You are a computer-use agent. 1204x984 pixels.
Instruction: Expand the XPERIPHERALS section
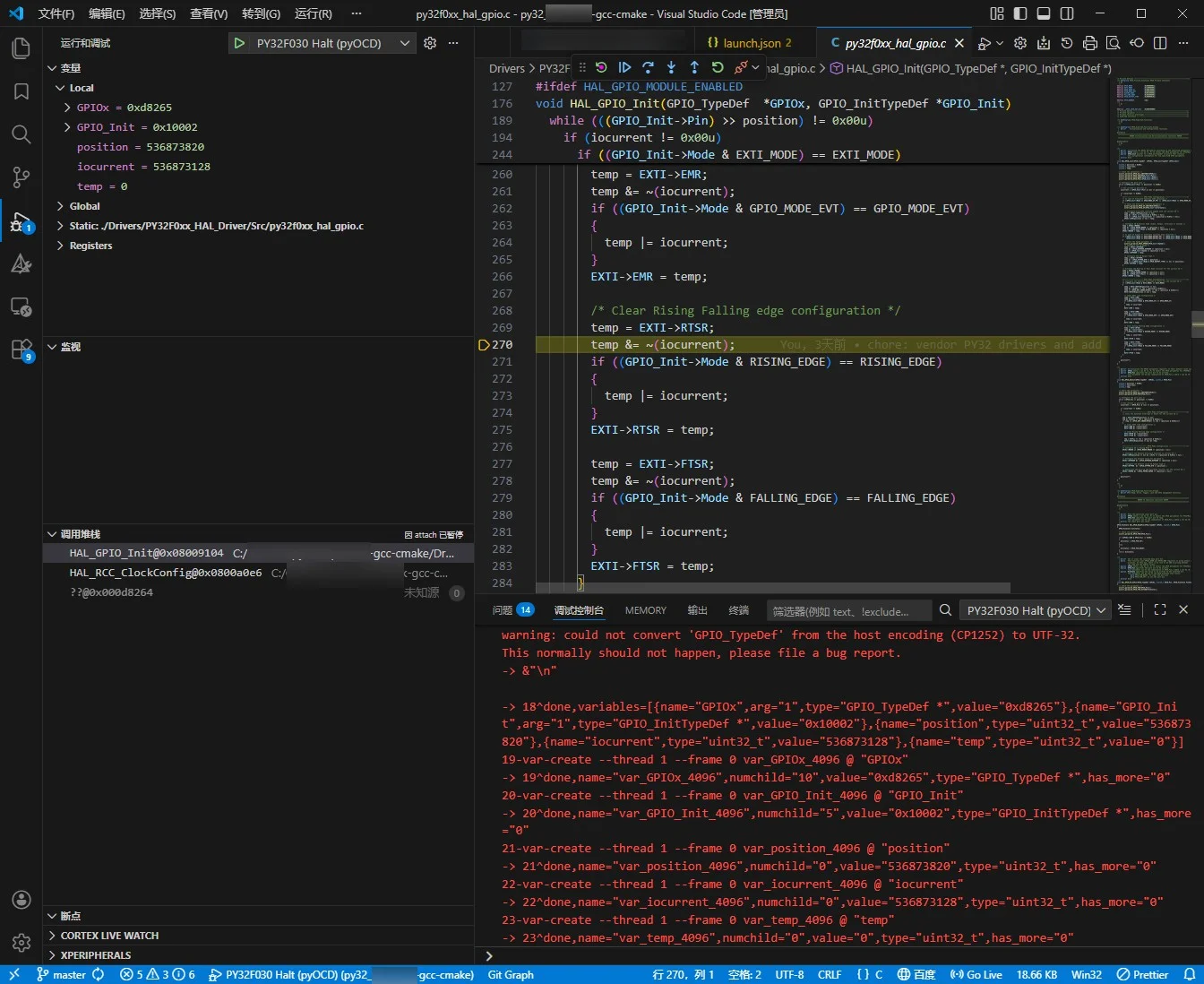coord(258,955)
